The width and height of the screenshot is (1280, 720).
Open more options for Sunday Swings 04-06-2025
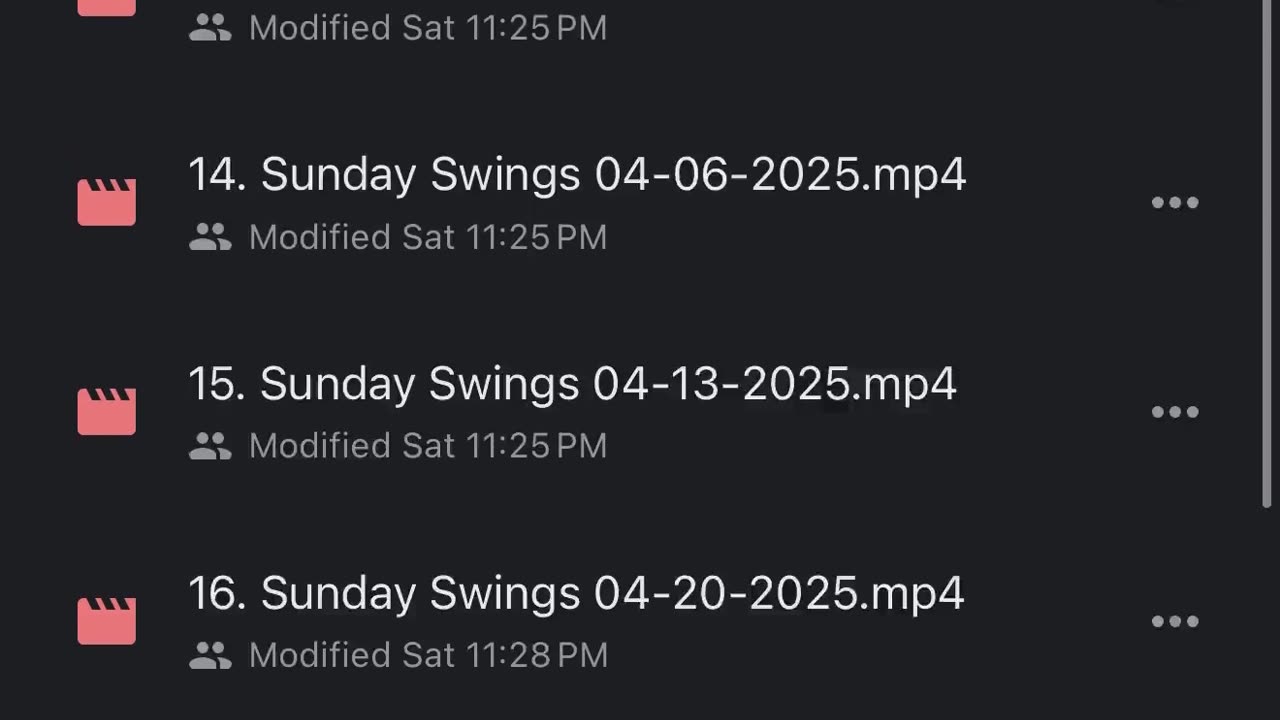pyautogui.click(x=1175, y=203)
